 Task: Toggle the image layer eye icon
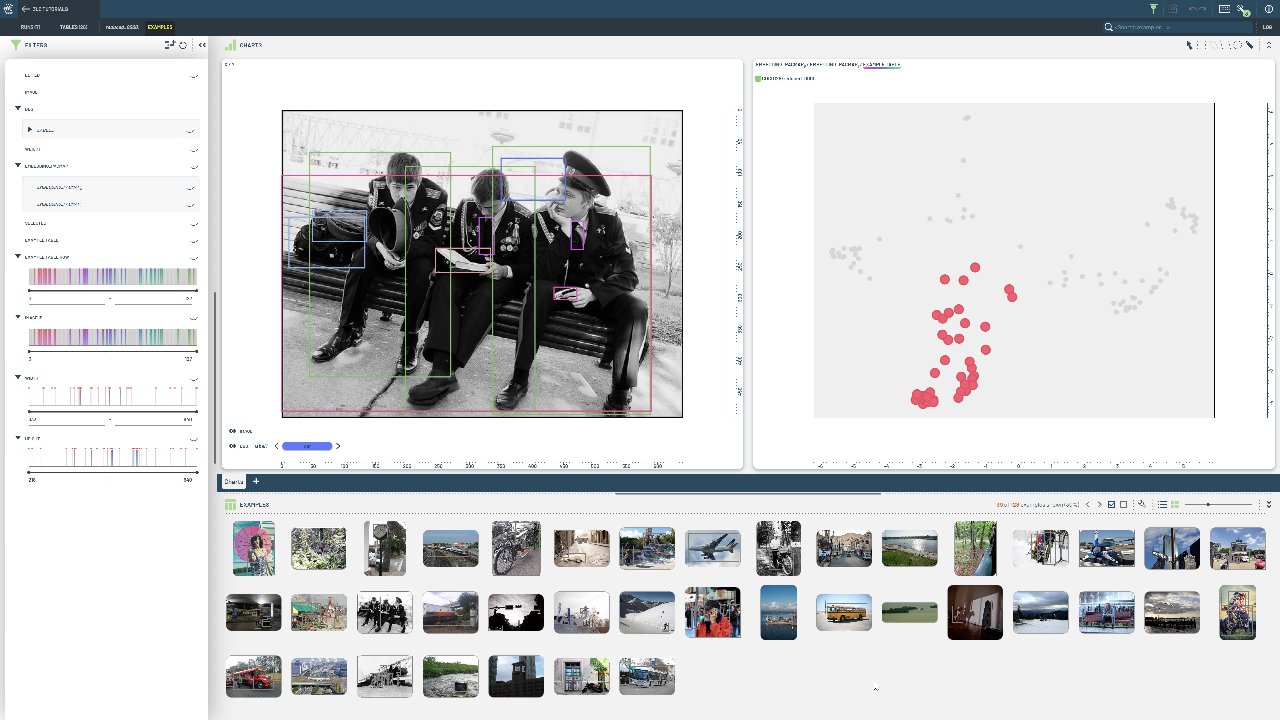click(x=232, y=431)
